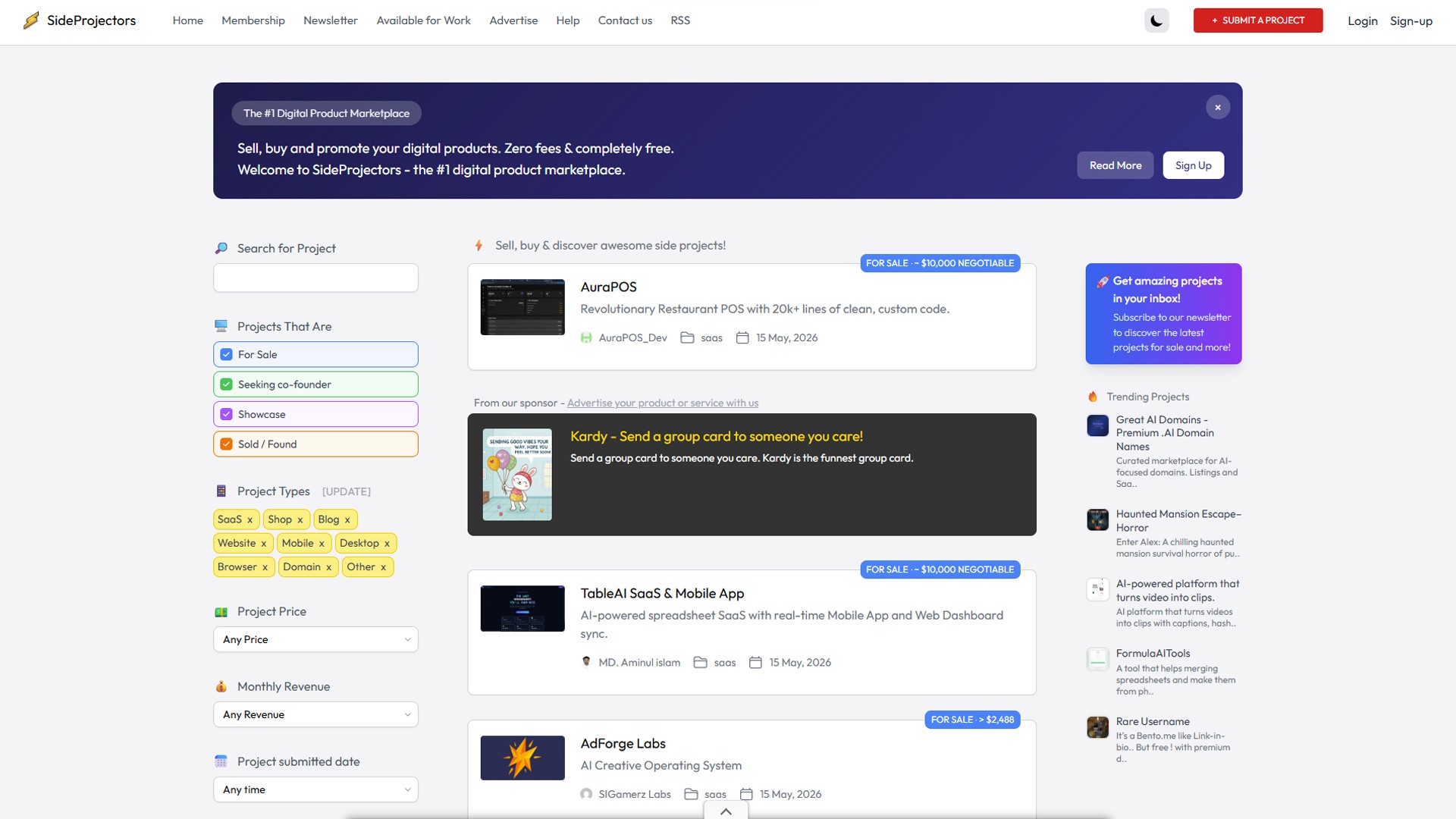Open the Newsletter nav item
1456x819 pixels.
tap(331, 20)
